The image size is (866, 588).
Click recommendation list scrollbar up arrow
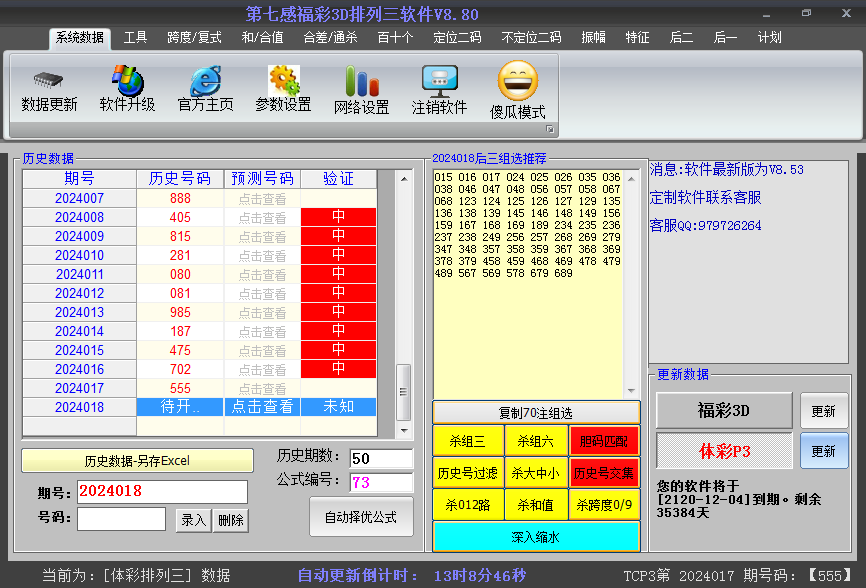click(x=631, y=179)
